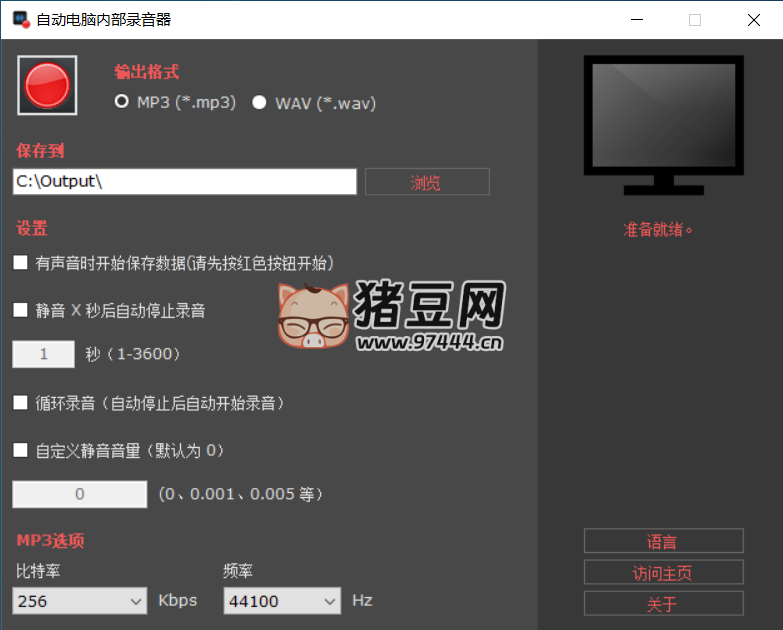Open the 比特率 256 Kbps dropdown

(x=80, y=601)
